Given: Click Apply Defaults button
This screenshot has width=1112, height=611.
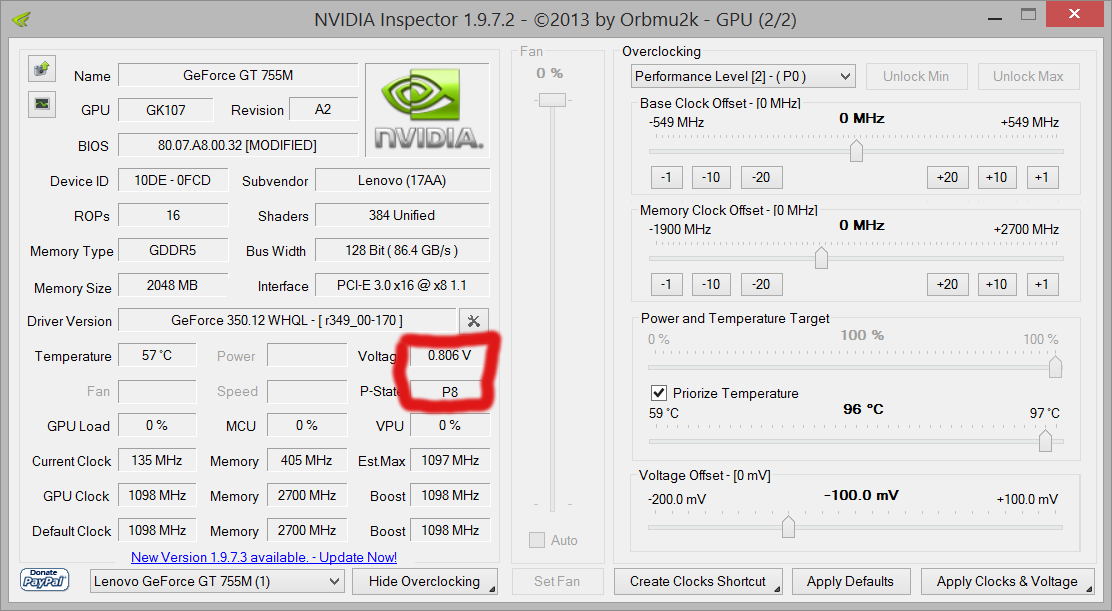Looking at the screenshot, I should (x=850, y=581).
